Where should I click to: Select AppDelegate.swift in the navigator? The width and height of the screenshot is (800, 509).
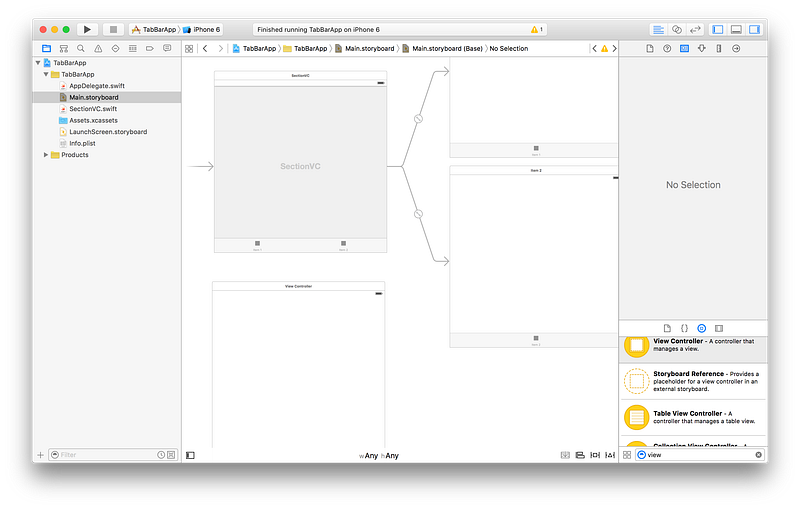coord(96,86)
